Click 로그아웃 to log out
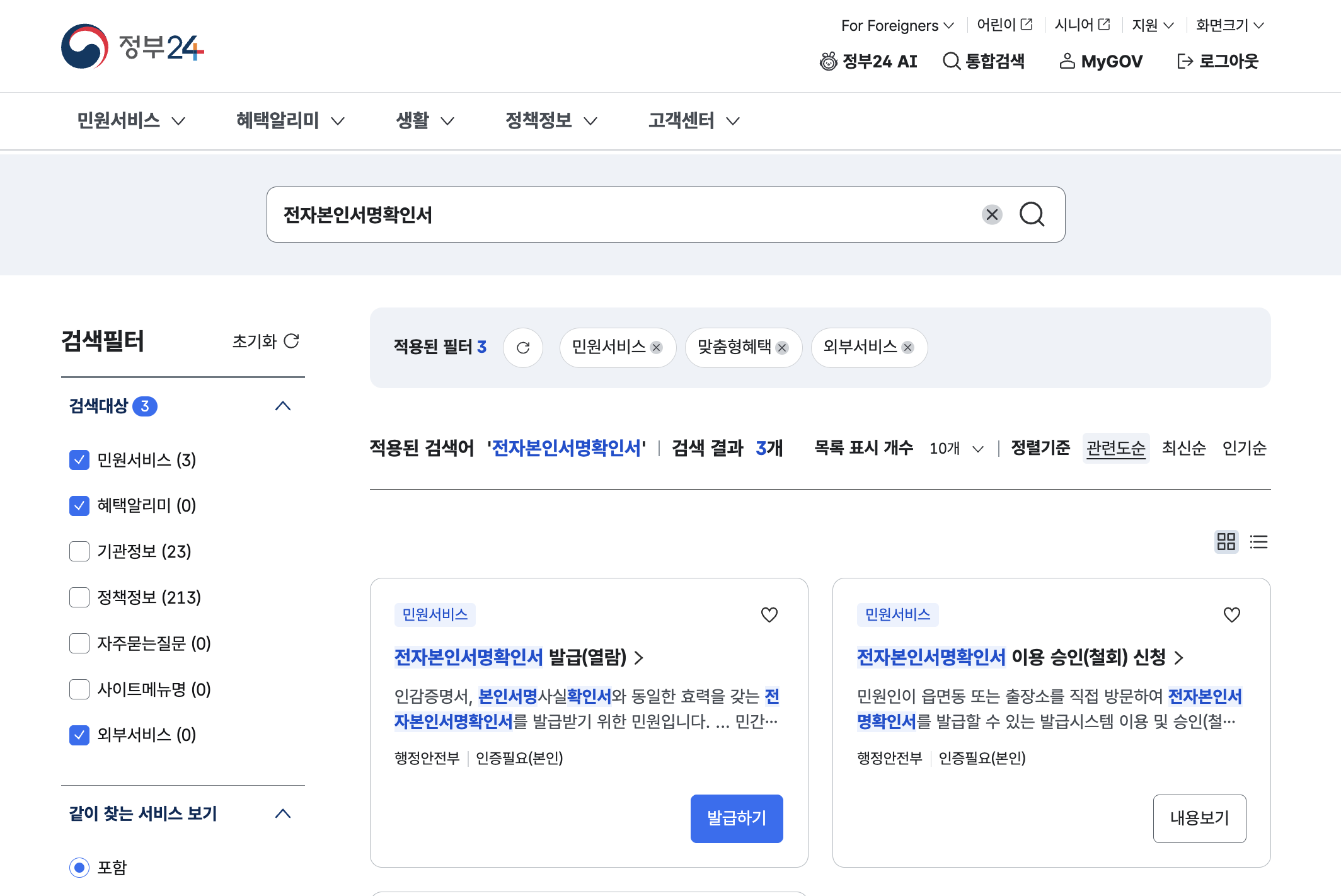This screenshot has width=1341, height=896. [x=1217, y=61]
